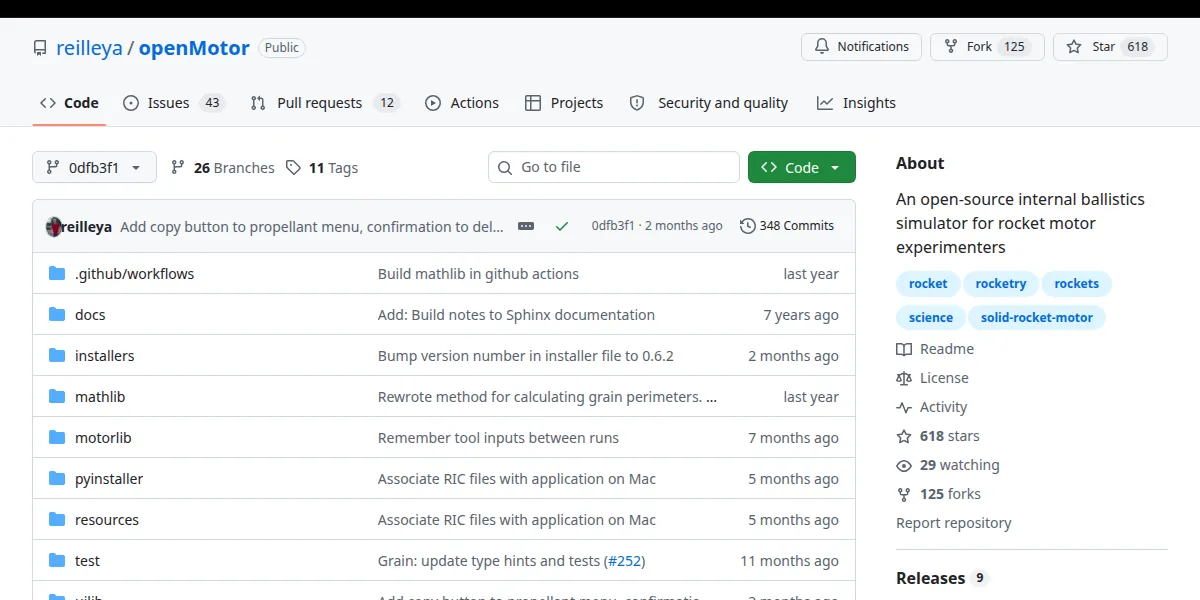Click the folder icon beside docs
This screenshot has width=1200, height=600.
click(57, 315)
